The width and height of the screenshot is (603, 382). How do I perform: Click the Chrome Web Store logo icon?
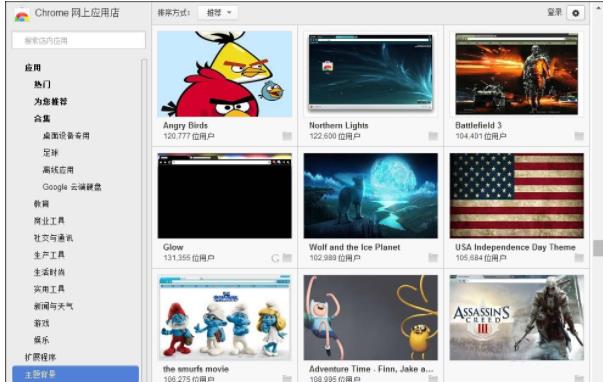pos(22,15)
